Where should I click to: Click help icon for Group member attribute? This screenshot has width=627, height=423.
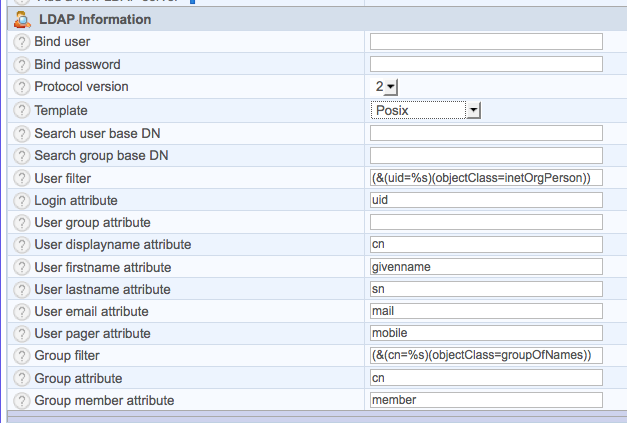click(x=22, y=400)
